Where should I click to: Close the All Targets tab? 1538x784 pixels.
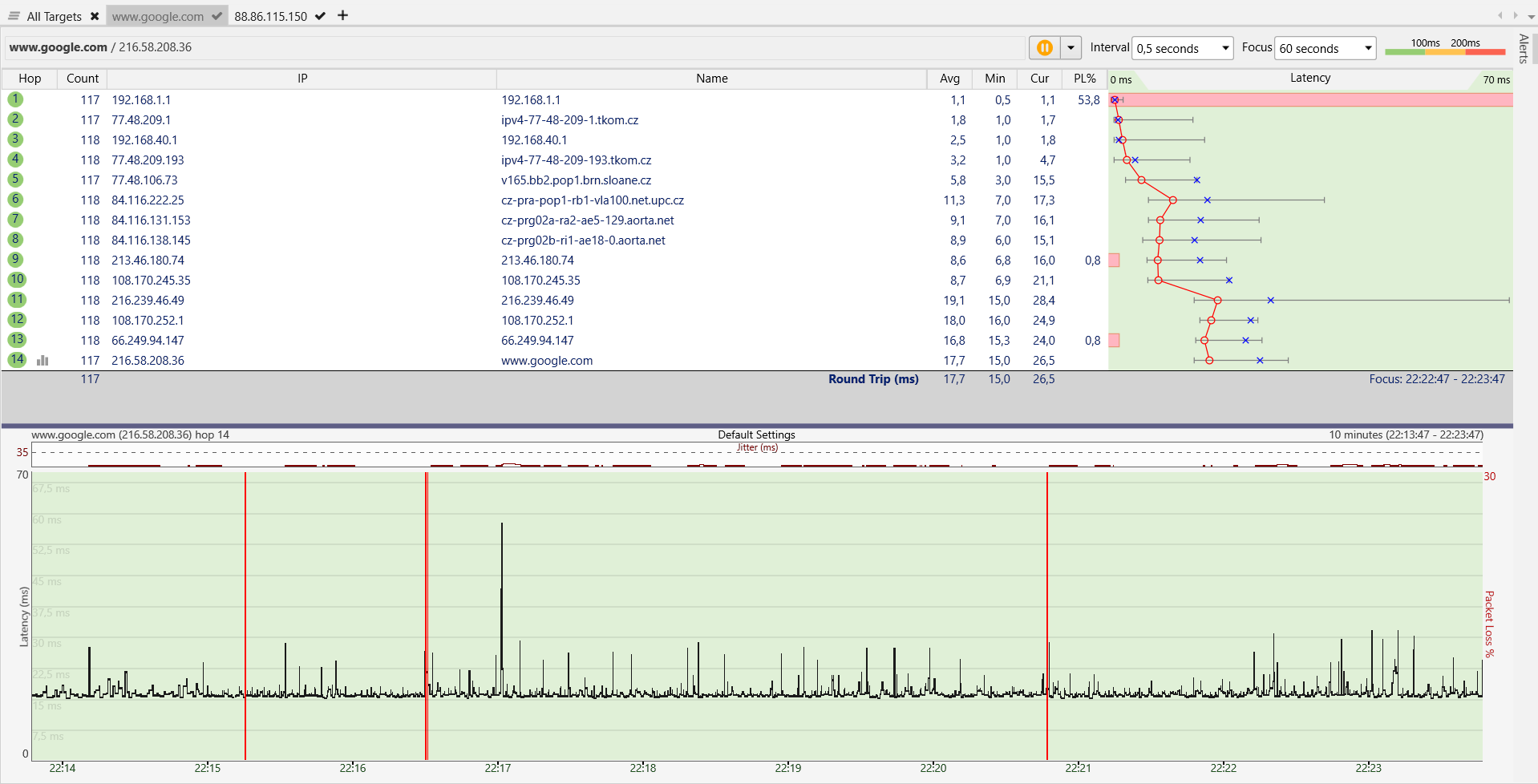tap(95, 16)
